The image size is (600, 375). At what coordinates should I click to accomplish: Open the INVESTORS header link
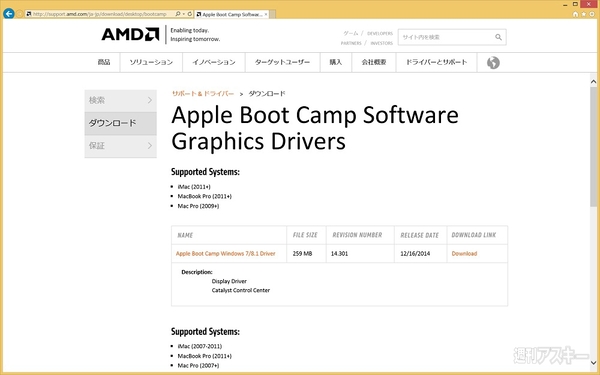(x=382, y=43)
